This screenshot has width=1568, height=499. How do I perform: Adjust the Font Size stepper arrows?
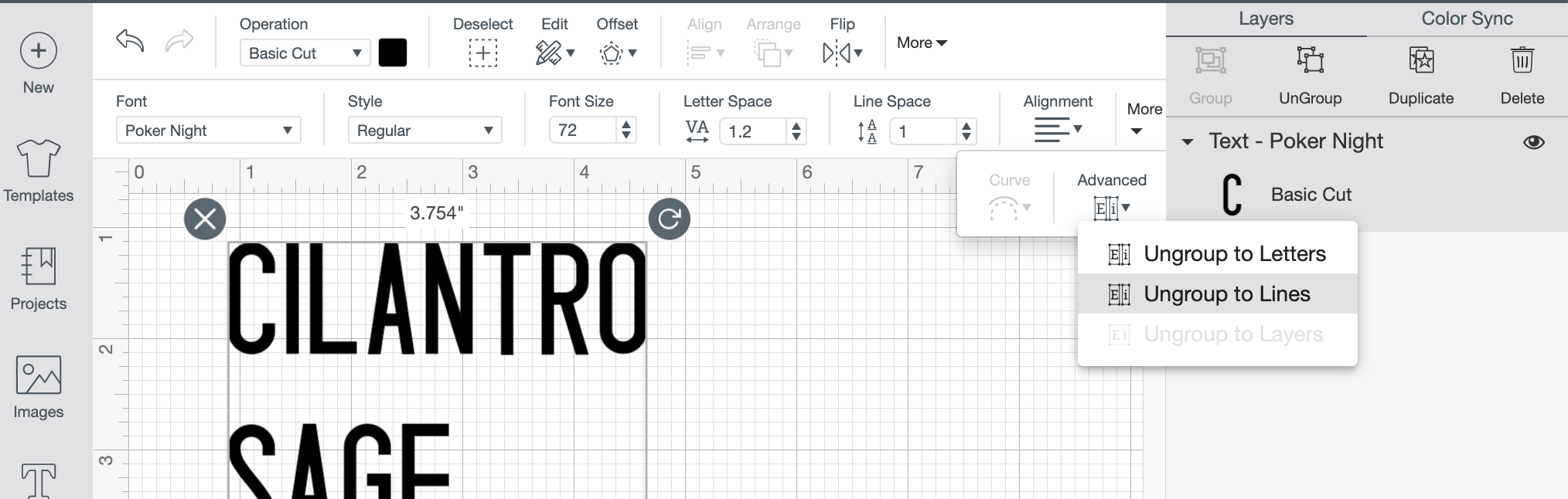(626, 131)
